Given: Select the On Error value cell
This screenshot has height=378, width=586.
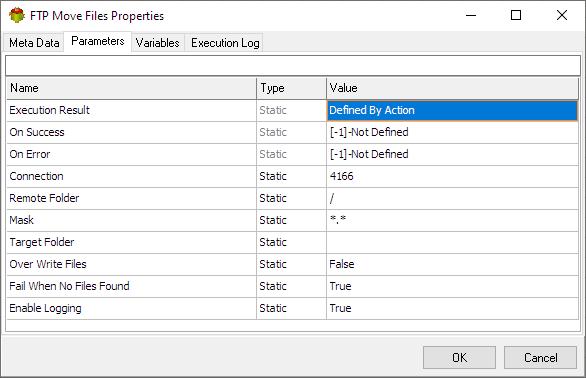Looking at the screenshot, I should (x=452, y=154).
